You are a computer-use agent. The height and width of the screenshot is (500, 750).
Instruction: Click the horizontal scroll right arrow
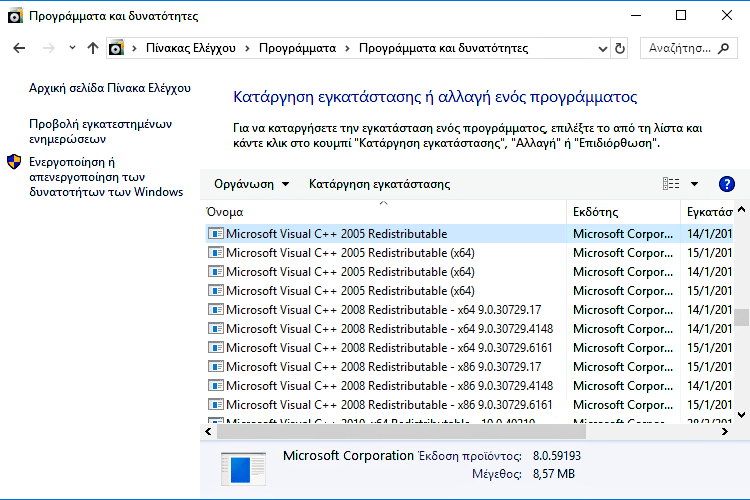(725, 432)
